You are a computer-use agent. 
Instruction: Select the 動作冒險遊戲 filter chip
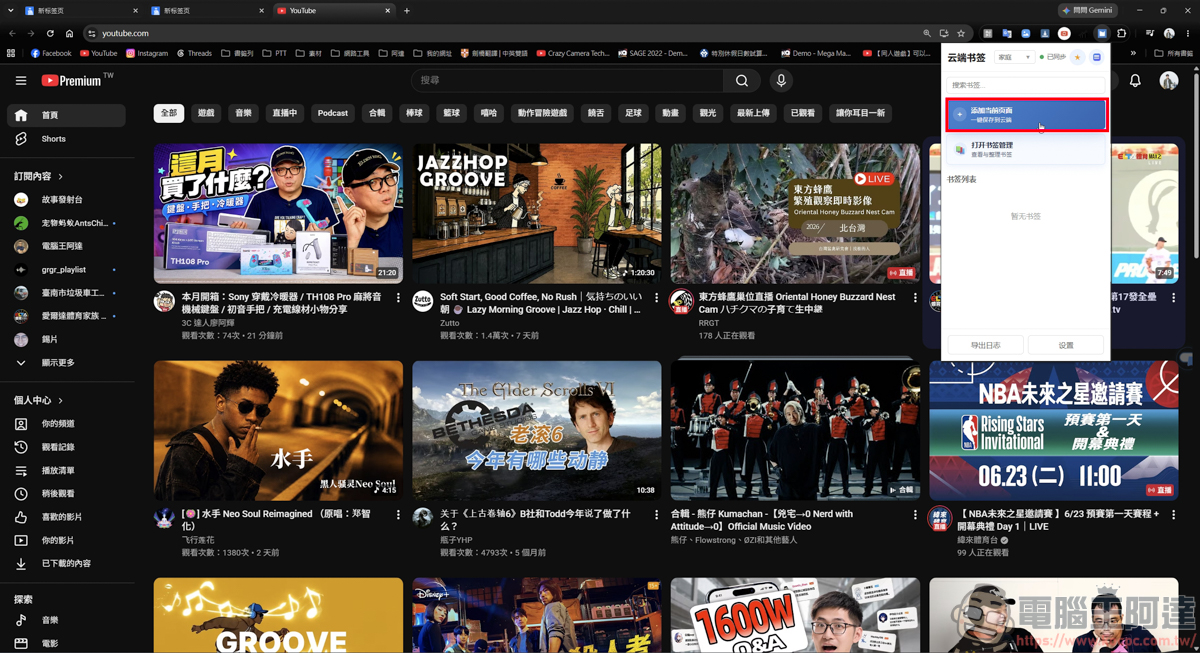542,113
